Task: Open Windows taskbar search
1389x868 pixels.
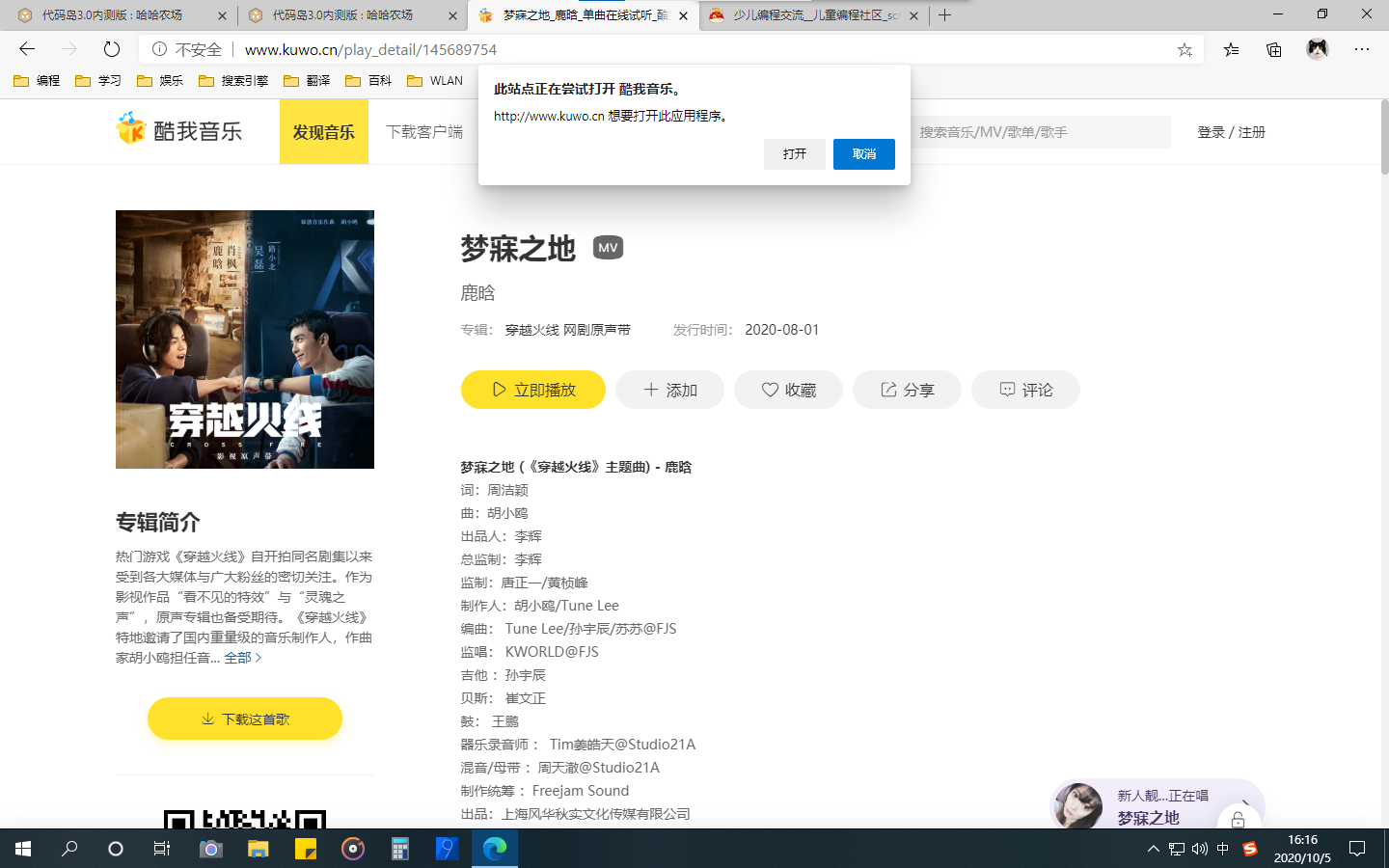Action: 69,849
